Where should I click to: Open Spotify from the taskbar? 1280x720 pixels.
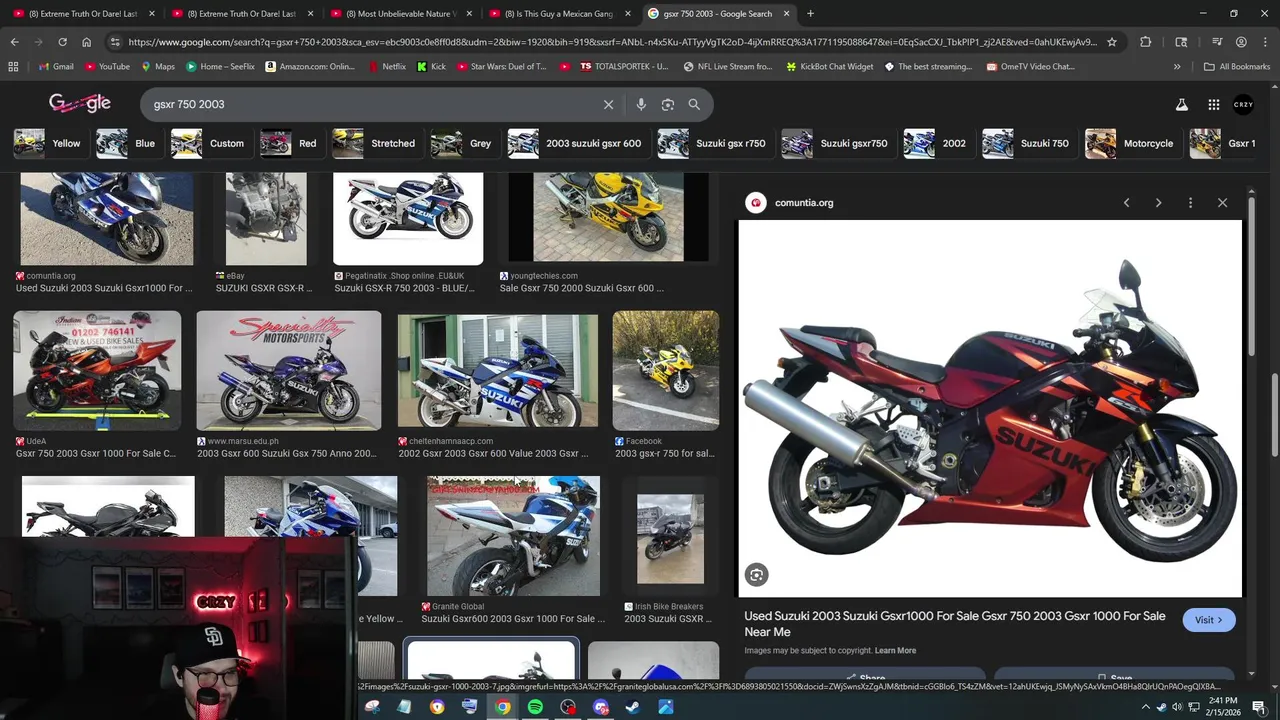pos(535,707)
